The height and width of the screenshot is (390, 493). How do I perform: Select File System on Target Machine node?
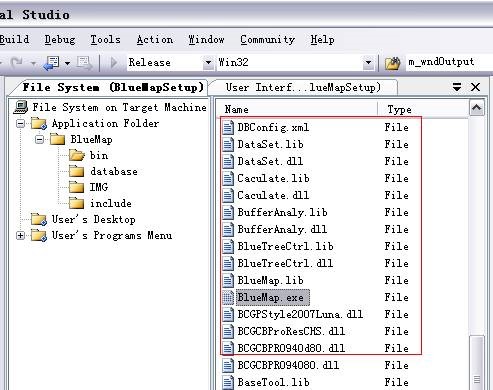[x=119, y=107]
